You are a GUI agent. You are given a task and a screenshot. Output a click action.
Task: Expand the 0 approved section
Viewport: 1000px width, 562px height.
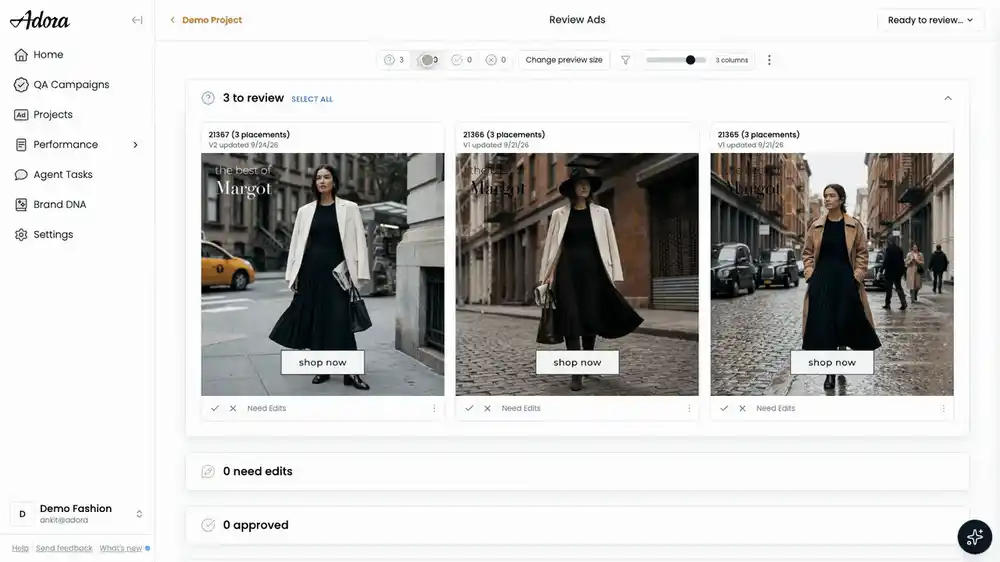click(x=577, y=525)
